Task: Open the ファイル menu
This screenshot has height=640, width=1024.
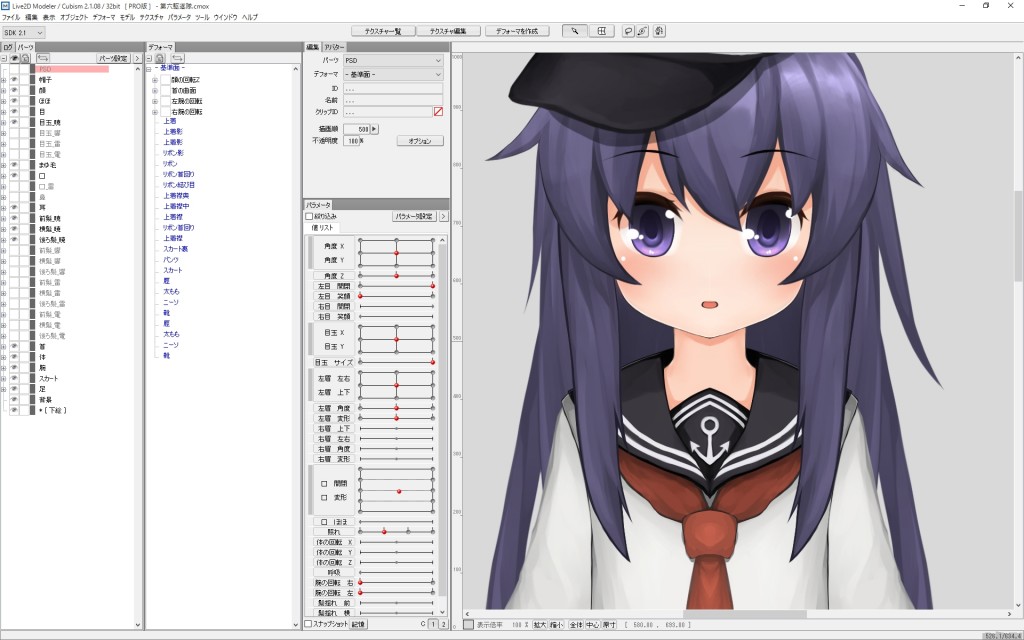Action: (x=11, y=18)
